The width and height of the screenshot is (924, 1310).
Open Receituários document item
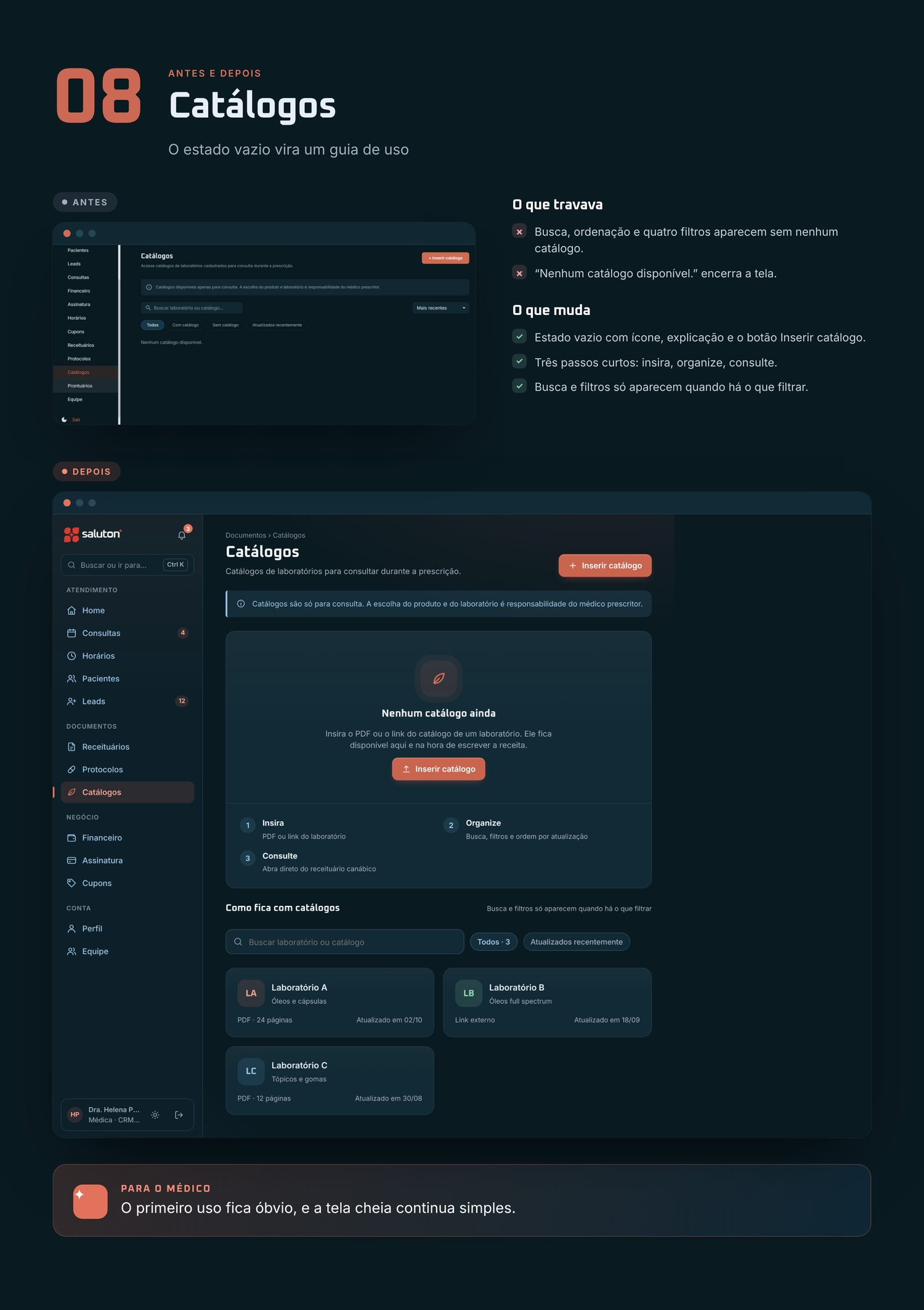tap(128, 747)
